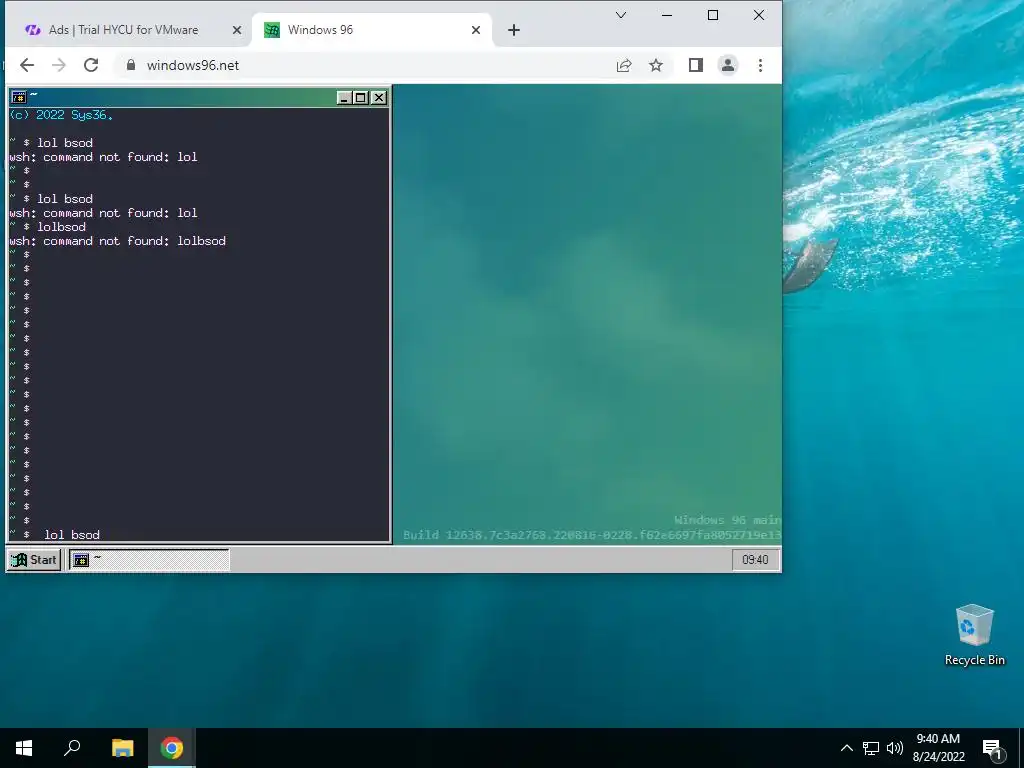Maximize the Windows 96 terminal window
The image size is (1024, 768).
(x=360, y=98)
